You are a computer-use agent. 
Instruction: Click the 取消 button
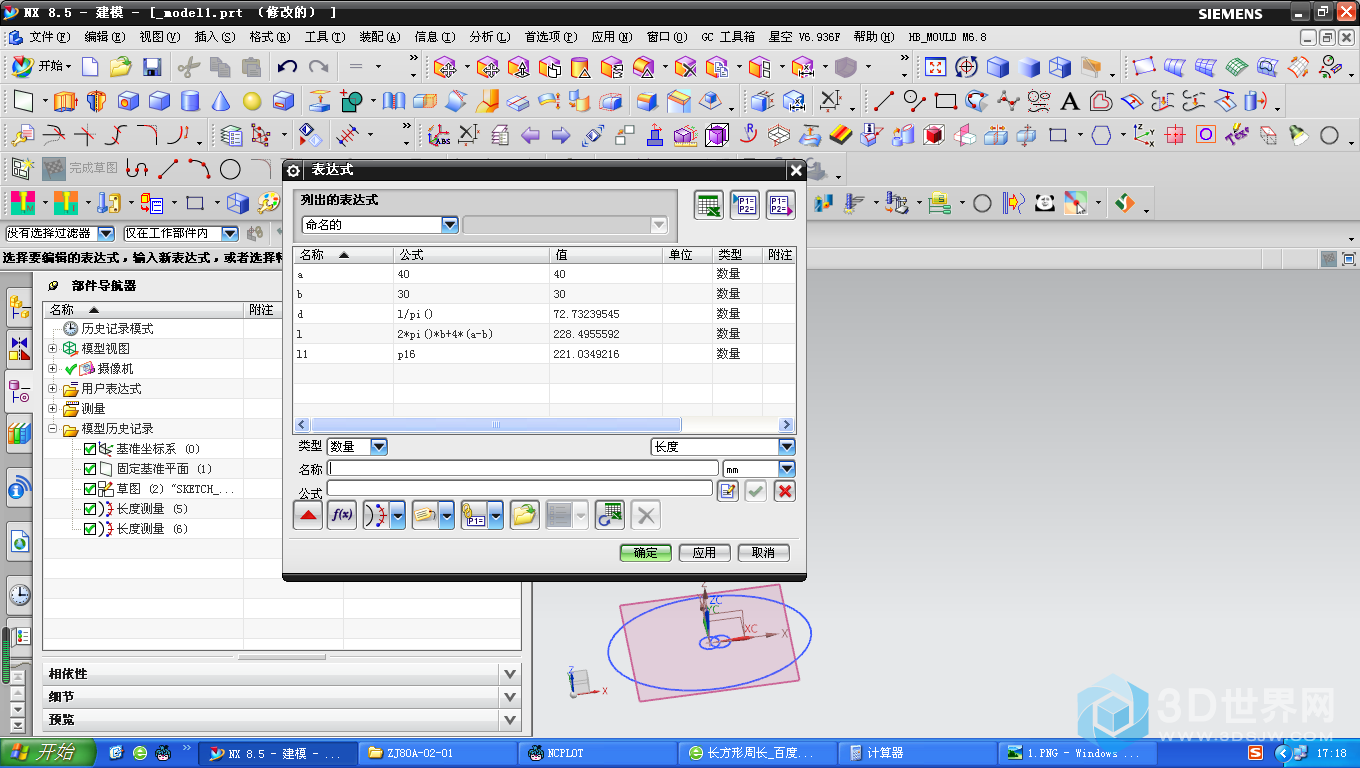pyautogui.click(x=763, y=553)
